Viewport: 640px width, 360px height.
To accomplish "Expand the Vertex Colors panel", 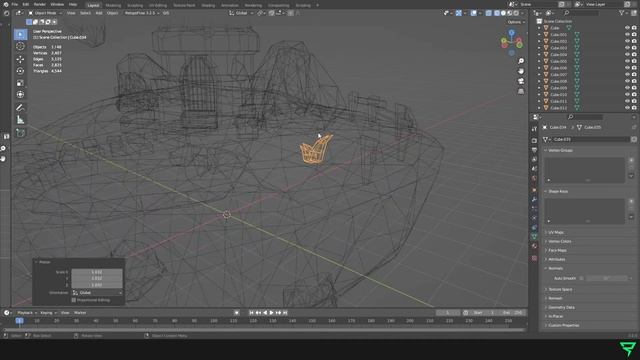I will coord(559,241).
